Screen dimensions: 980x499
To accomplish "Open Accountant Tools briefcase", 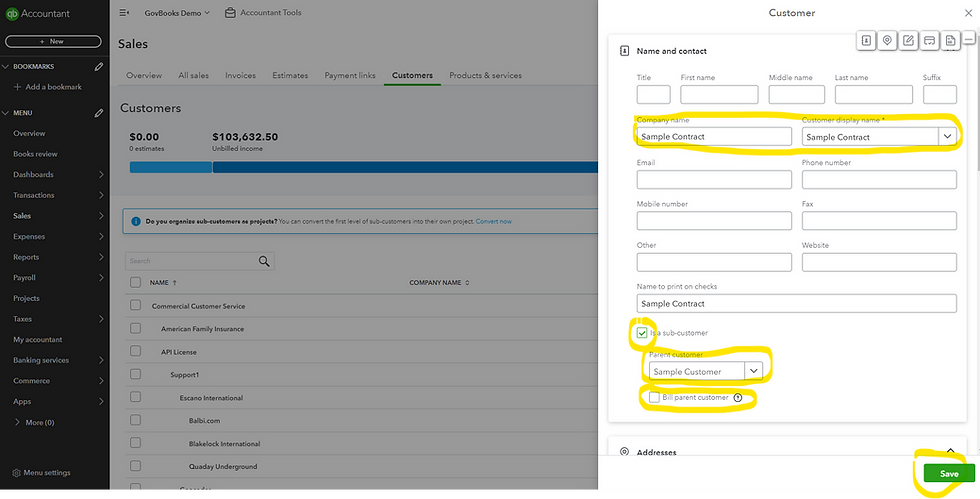I will pos(231,13).
